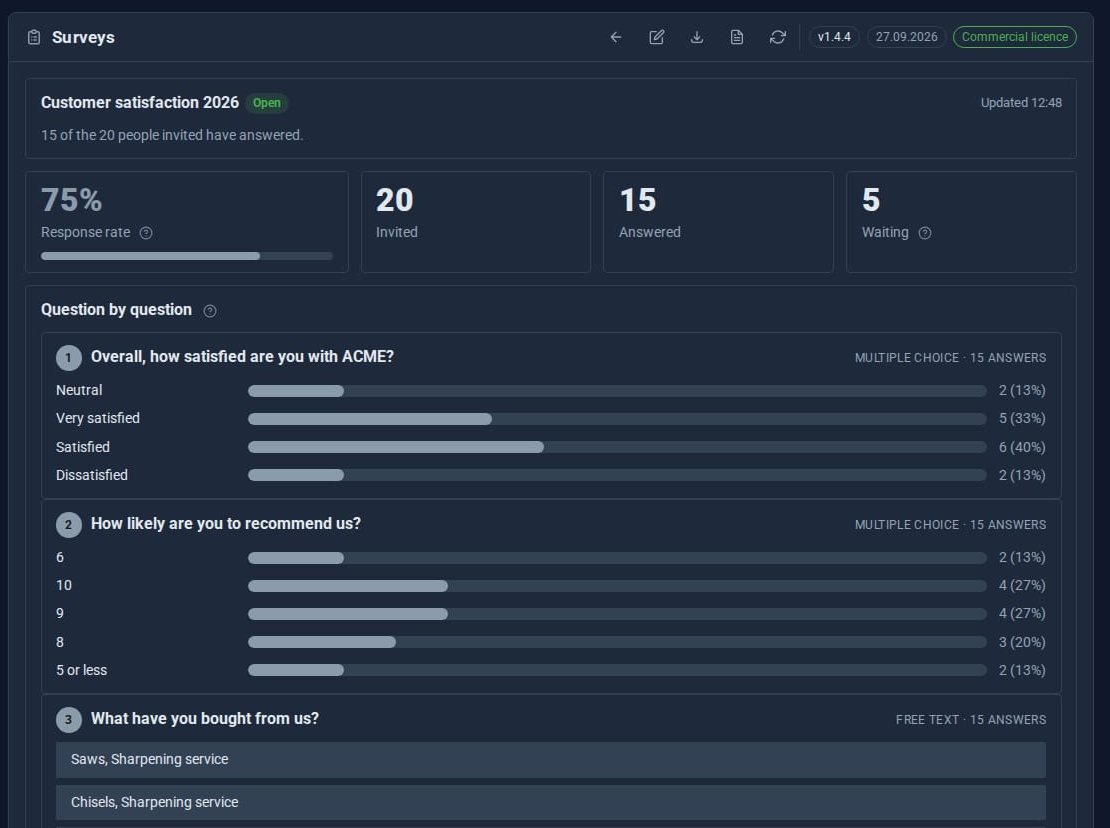Click the Surveys page heading

83,37
